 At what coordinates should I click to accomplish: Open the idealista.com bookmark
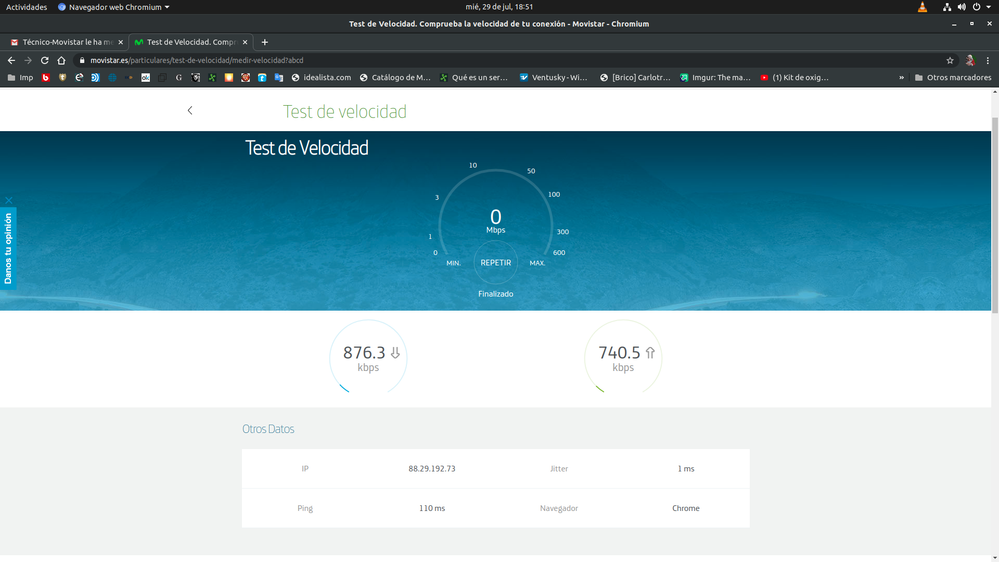click(321, 77)
